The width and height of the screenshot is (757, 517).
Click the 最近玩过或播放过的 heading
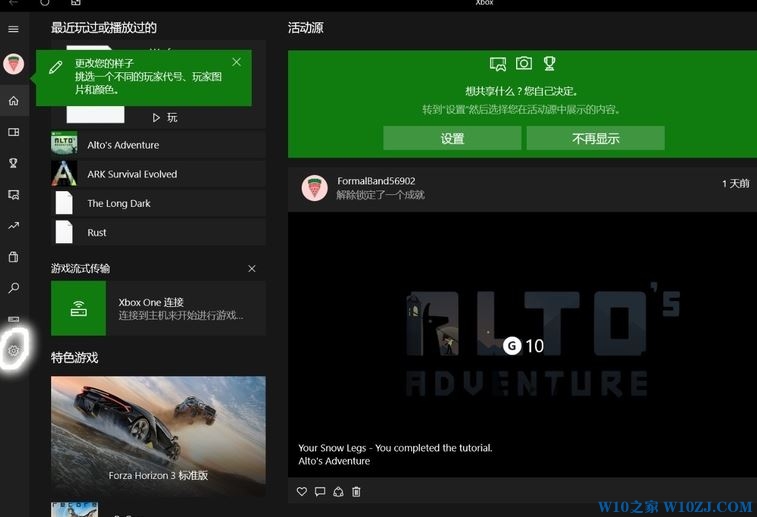tap(104, 28)
